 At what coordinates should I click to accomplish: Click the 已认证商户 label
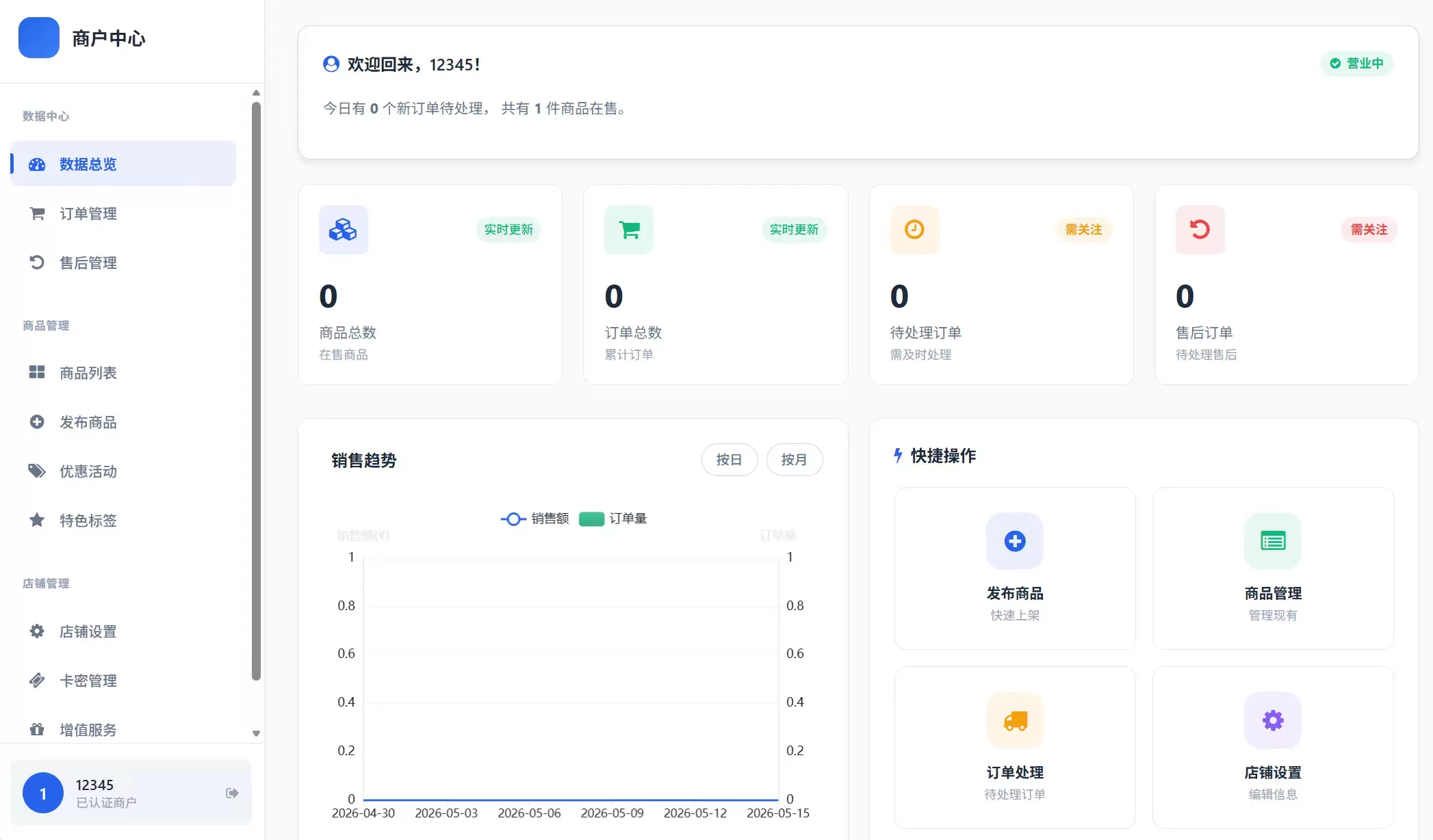tap(106, 802)
